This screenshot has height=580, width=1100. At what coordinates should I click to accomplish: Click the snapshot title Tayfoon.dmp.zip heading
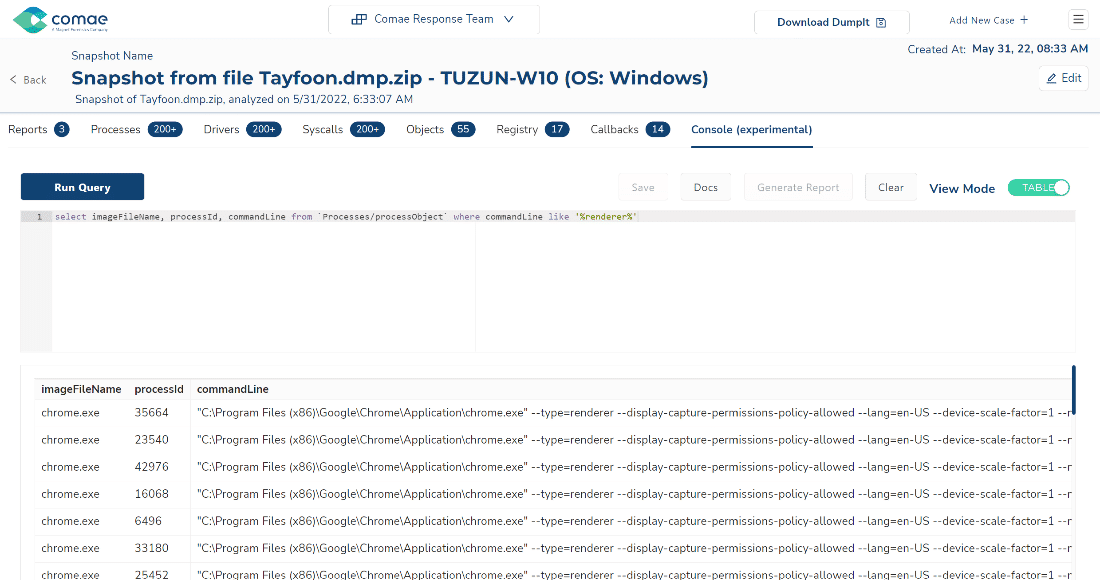(x=389, y=78)
